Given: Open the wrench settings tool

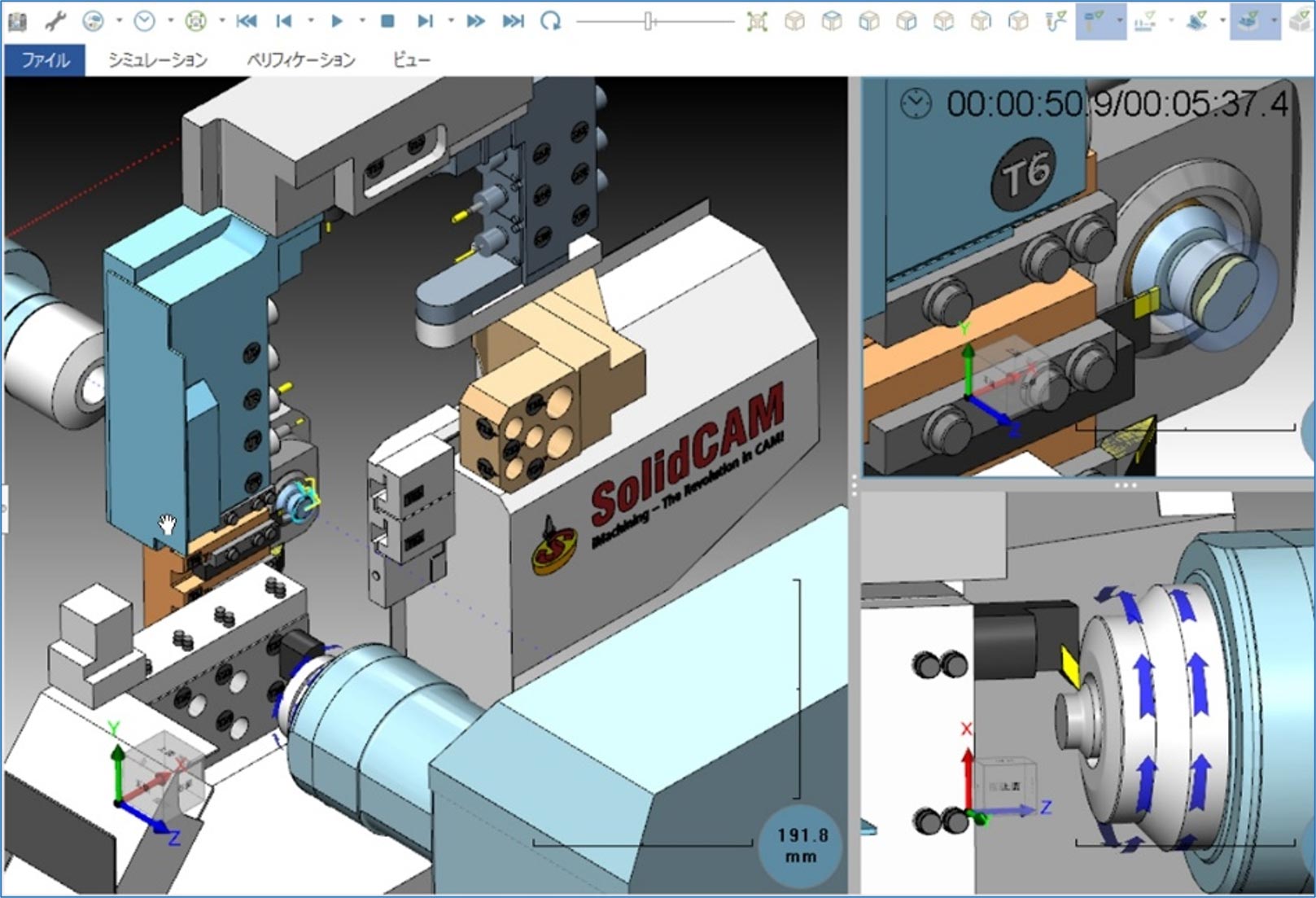Looking at the screenshot, I should [55, 21].
